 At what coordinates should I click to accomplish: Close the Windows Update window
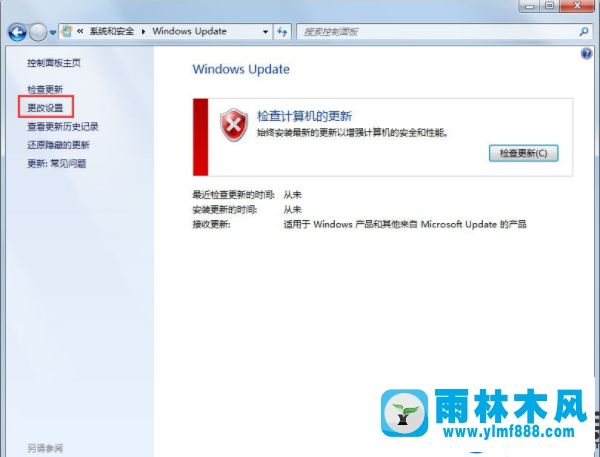click(x=577, y=5)
